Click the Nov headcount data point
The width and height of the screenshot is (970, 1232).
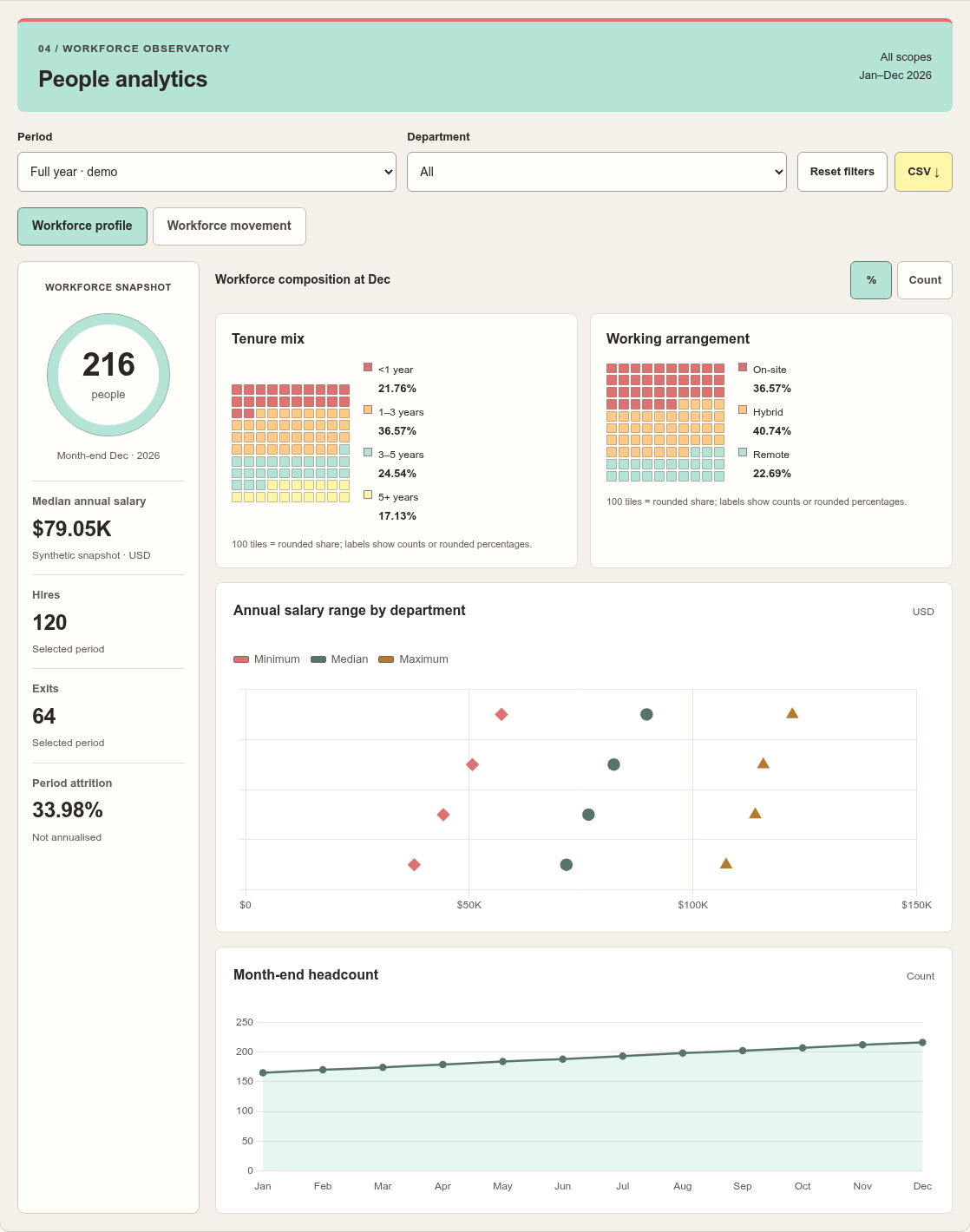(862, 1045)
